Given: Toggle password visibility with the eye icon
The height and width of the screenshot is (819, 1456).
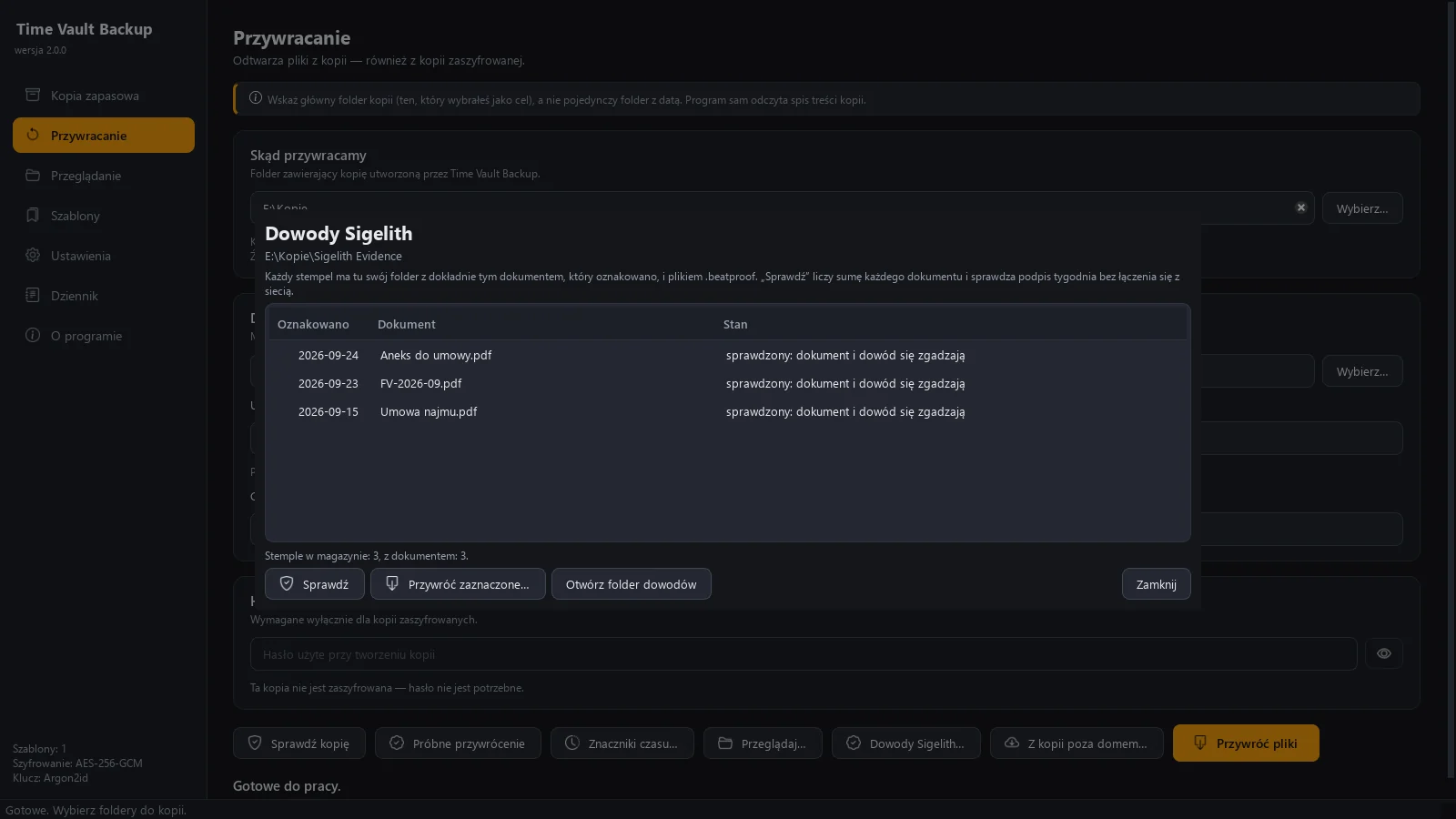Looking at the screenshot, I should click(1384, 653).
